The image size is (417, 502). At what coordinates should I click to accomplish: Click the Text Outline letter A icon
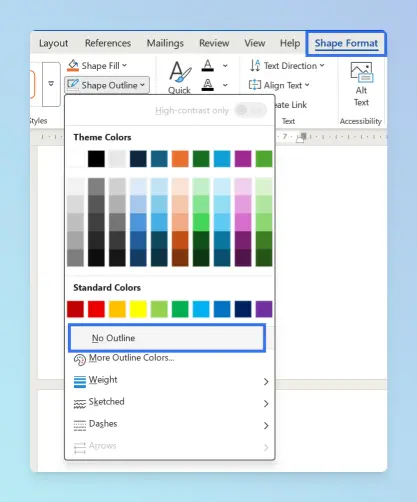pos(208,85)
